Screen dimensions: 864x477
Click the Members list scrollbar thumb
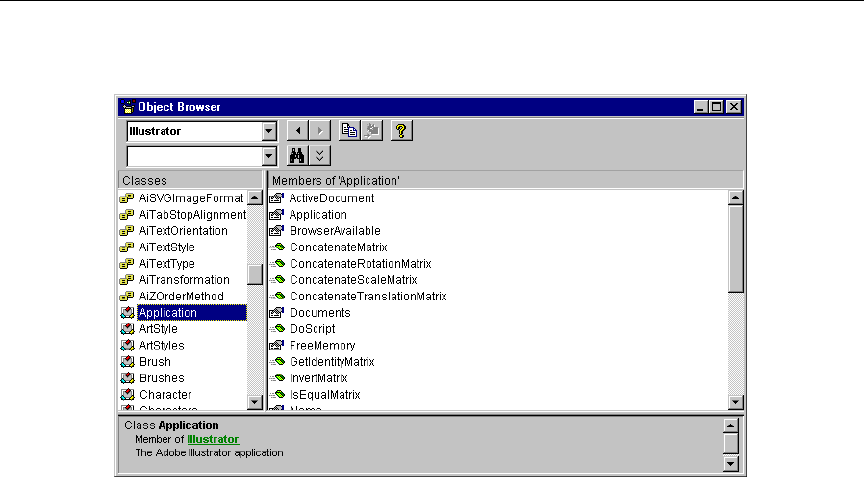pyautogui.click(x=736, y=249)
